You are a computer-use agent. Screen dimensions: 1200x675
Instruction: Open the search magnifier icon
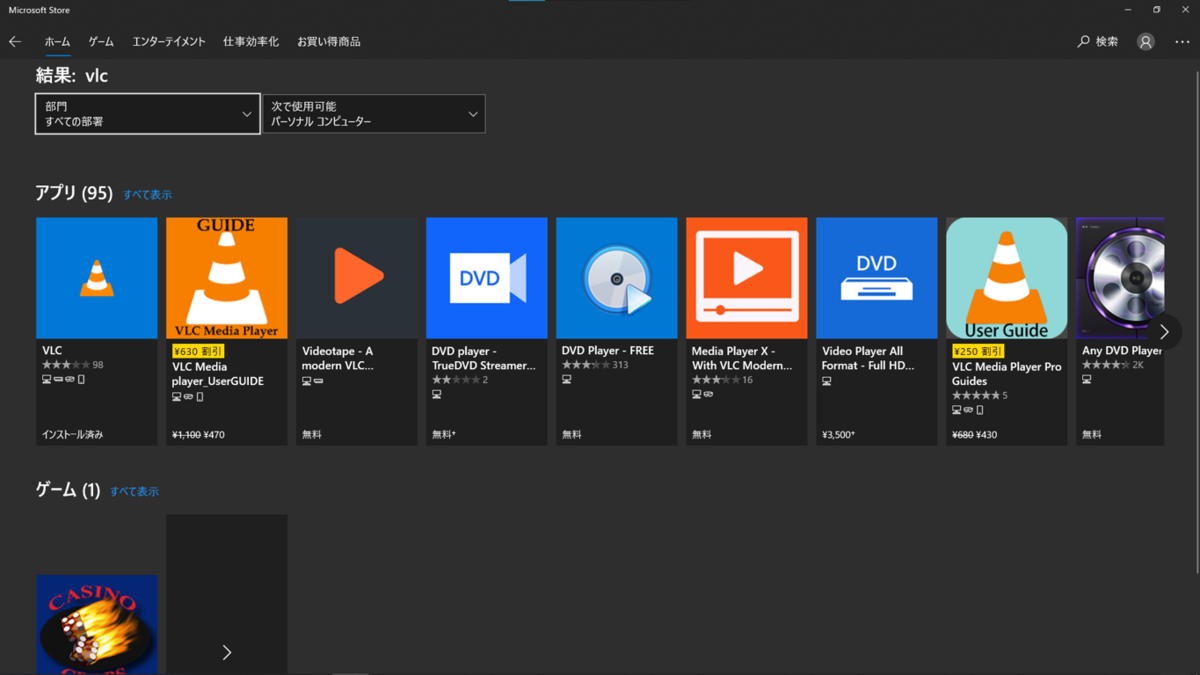1083,42
